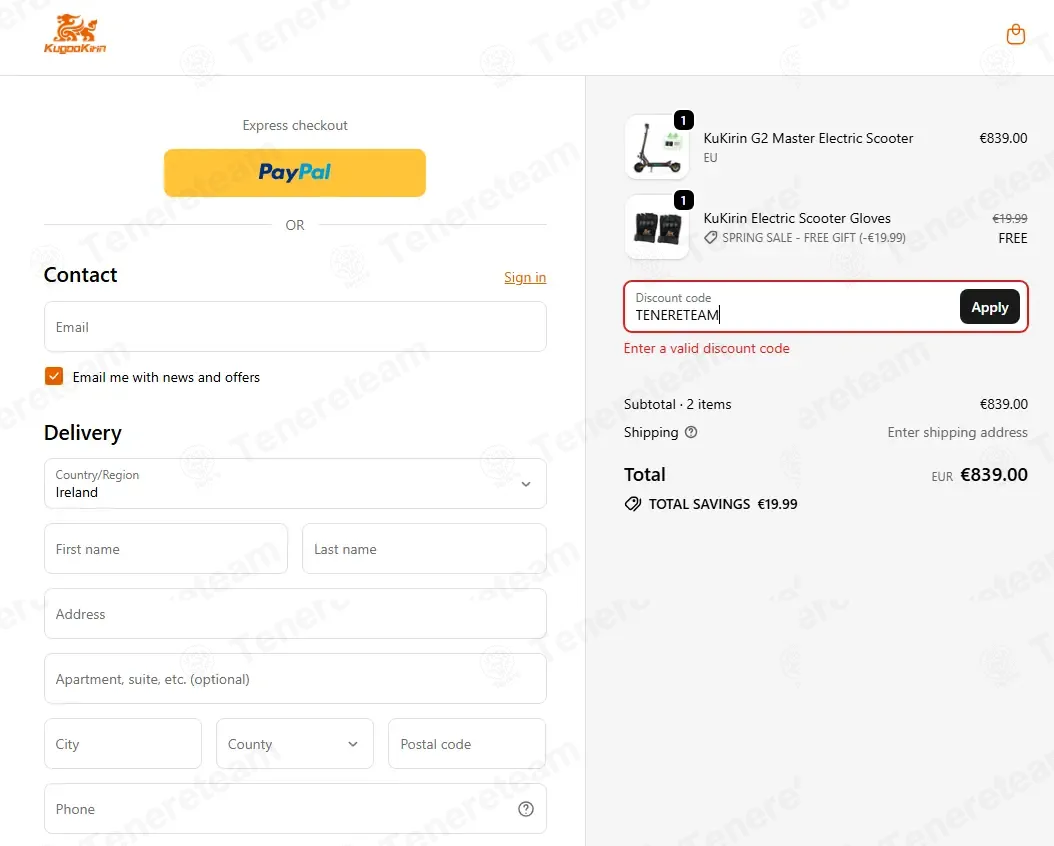Open the G2 Master scooter thumbnail
1054x846 pixels.
pyautogui.click(x=657, y=146)
